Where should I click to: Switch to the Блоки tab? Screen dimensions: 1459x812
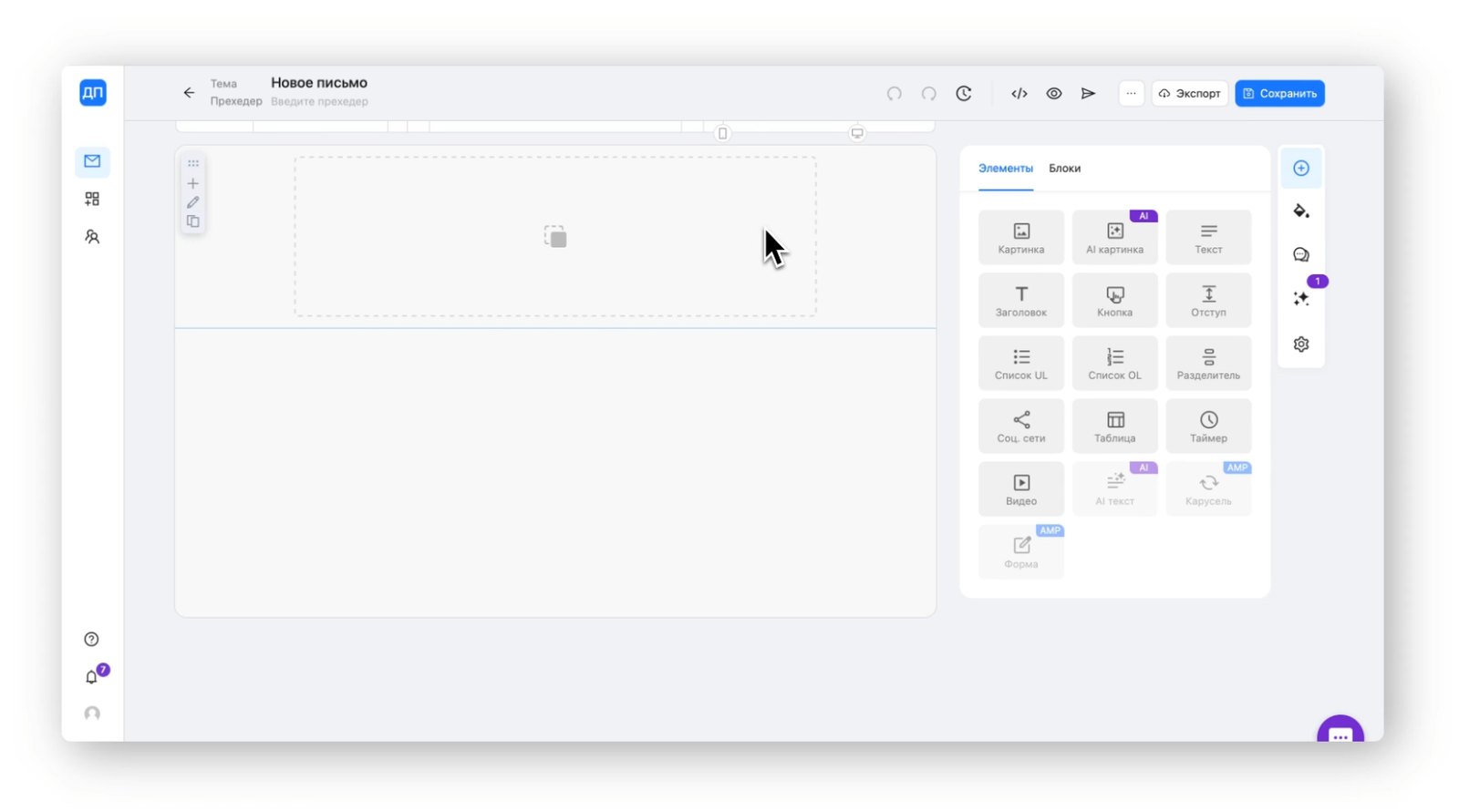[x=1064, y=169]
